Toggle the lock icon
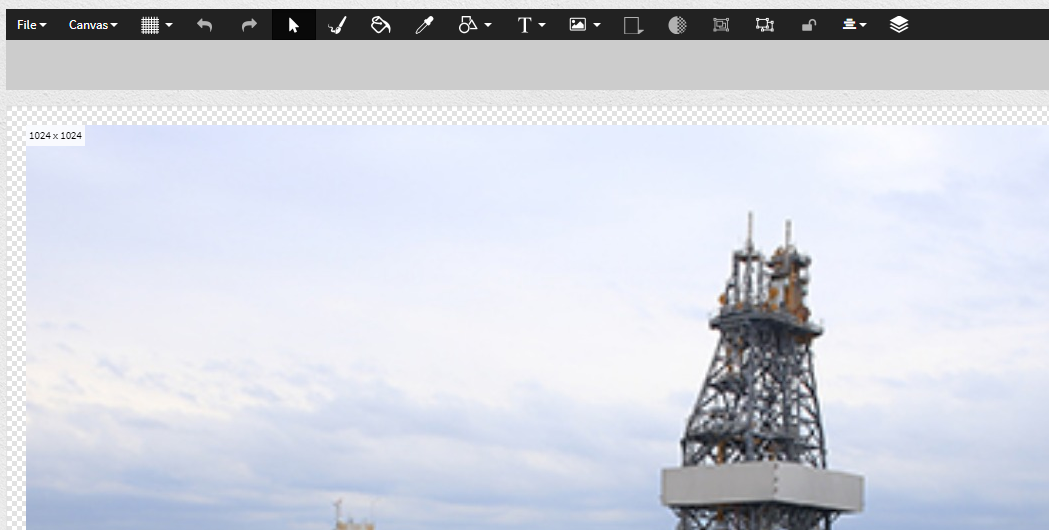1049x530 pixels. click(809, 25)
